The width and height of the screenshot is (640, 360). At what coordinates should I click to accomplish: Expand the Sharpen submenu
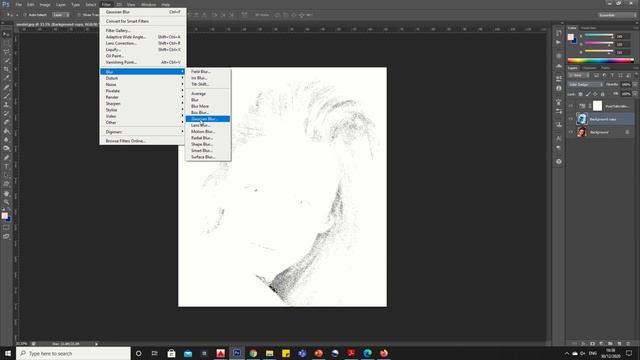[x=142, y=103]
